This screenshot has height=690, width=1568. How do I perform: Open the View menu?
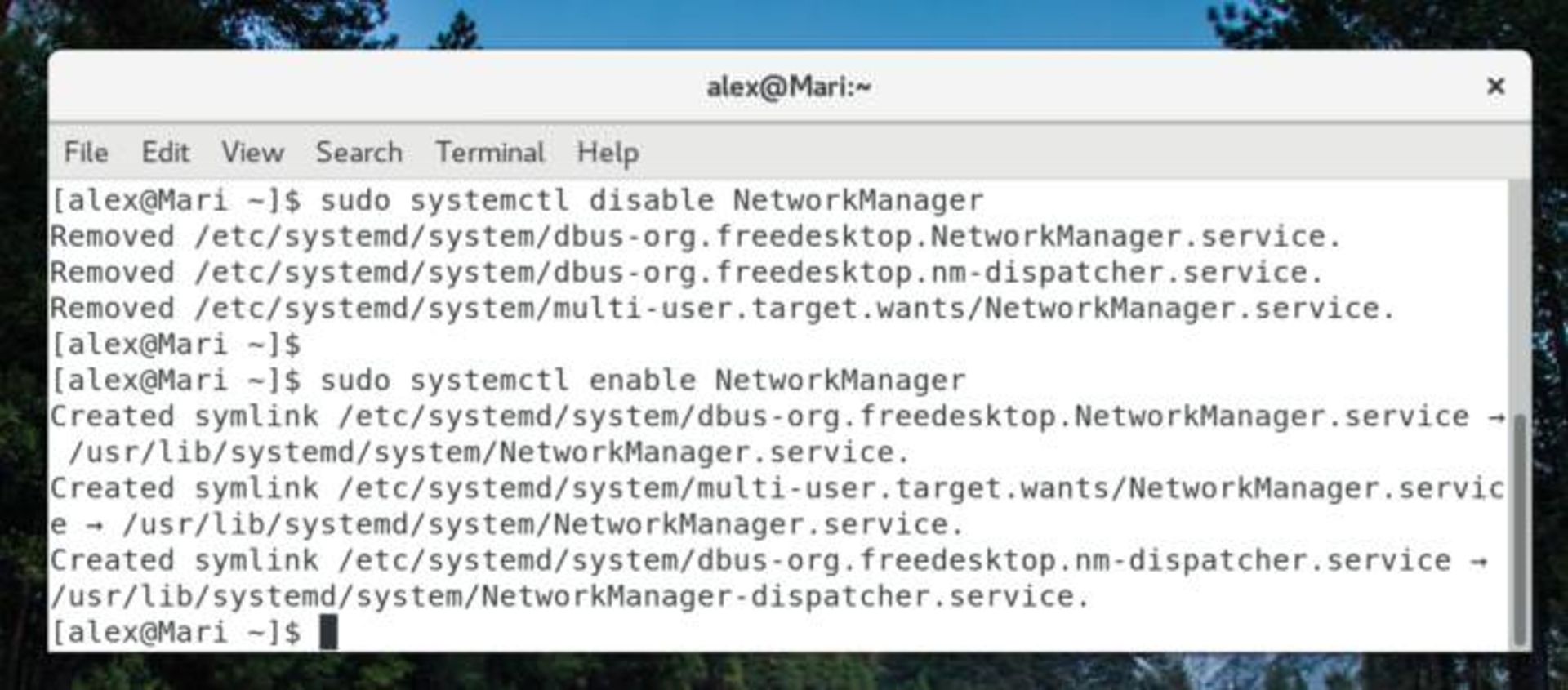[252, 152]
